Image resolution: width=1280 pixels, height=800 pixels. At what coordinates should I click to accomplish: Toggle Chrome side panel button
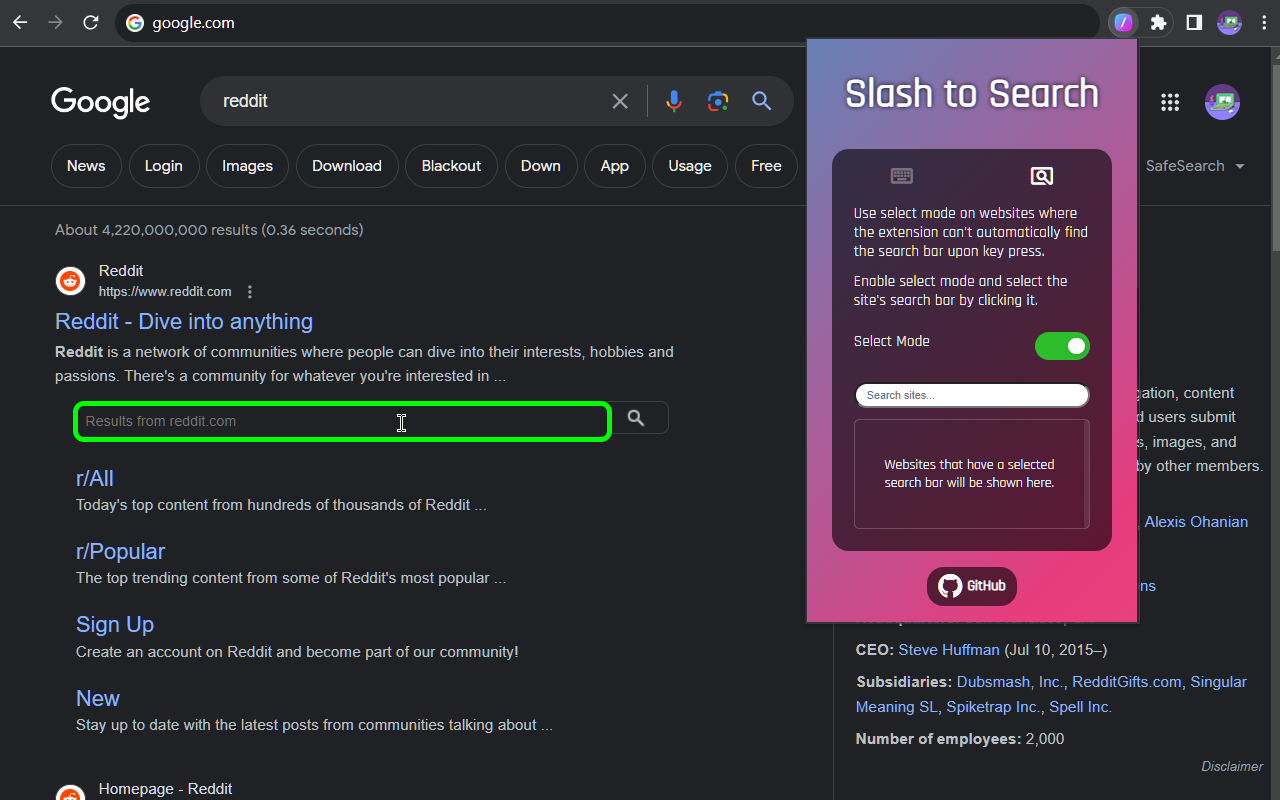coord(1194,22)
